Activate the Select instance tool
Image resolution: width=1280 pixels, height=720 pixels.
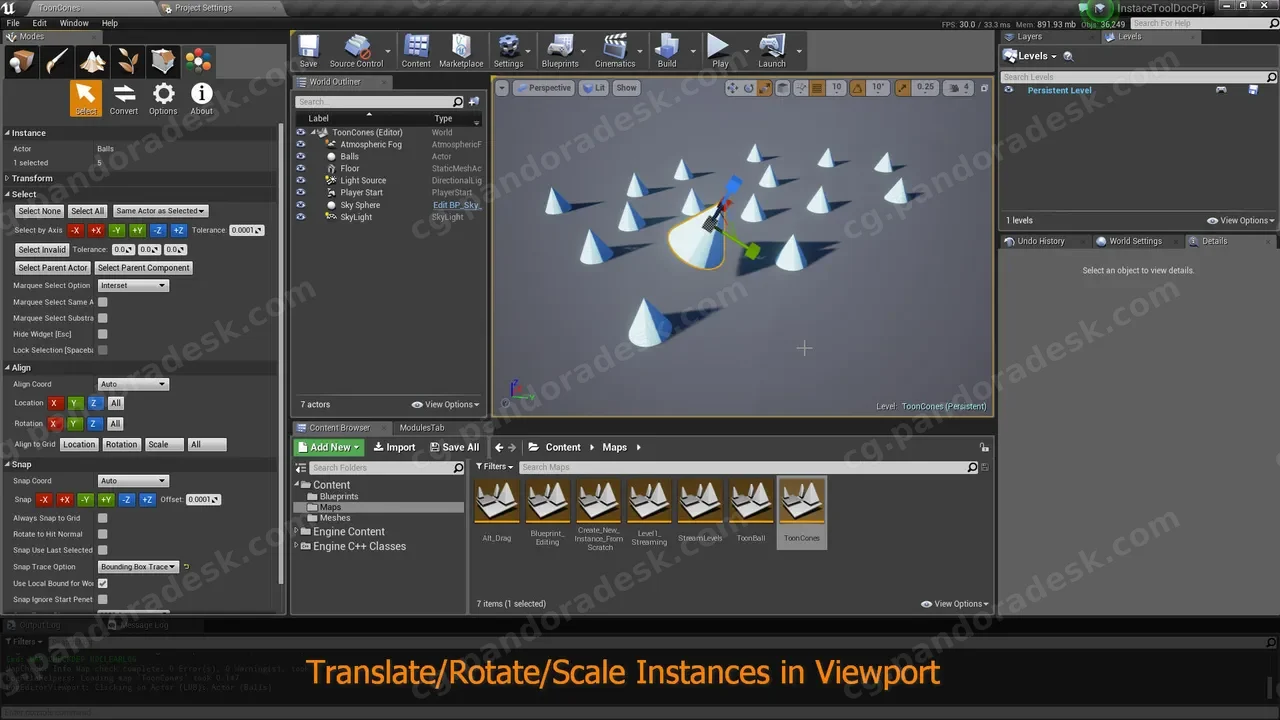pyautogui.click(x=86, y=98)
